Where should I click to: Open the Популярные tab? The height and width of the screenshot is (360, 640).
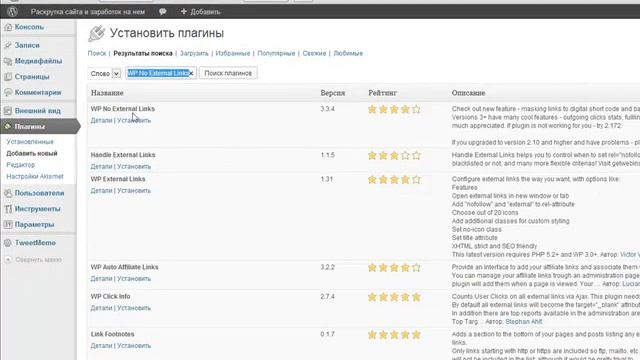276,53
